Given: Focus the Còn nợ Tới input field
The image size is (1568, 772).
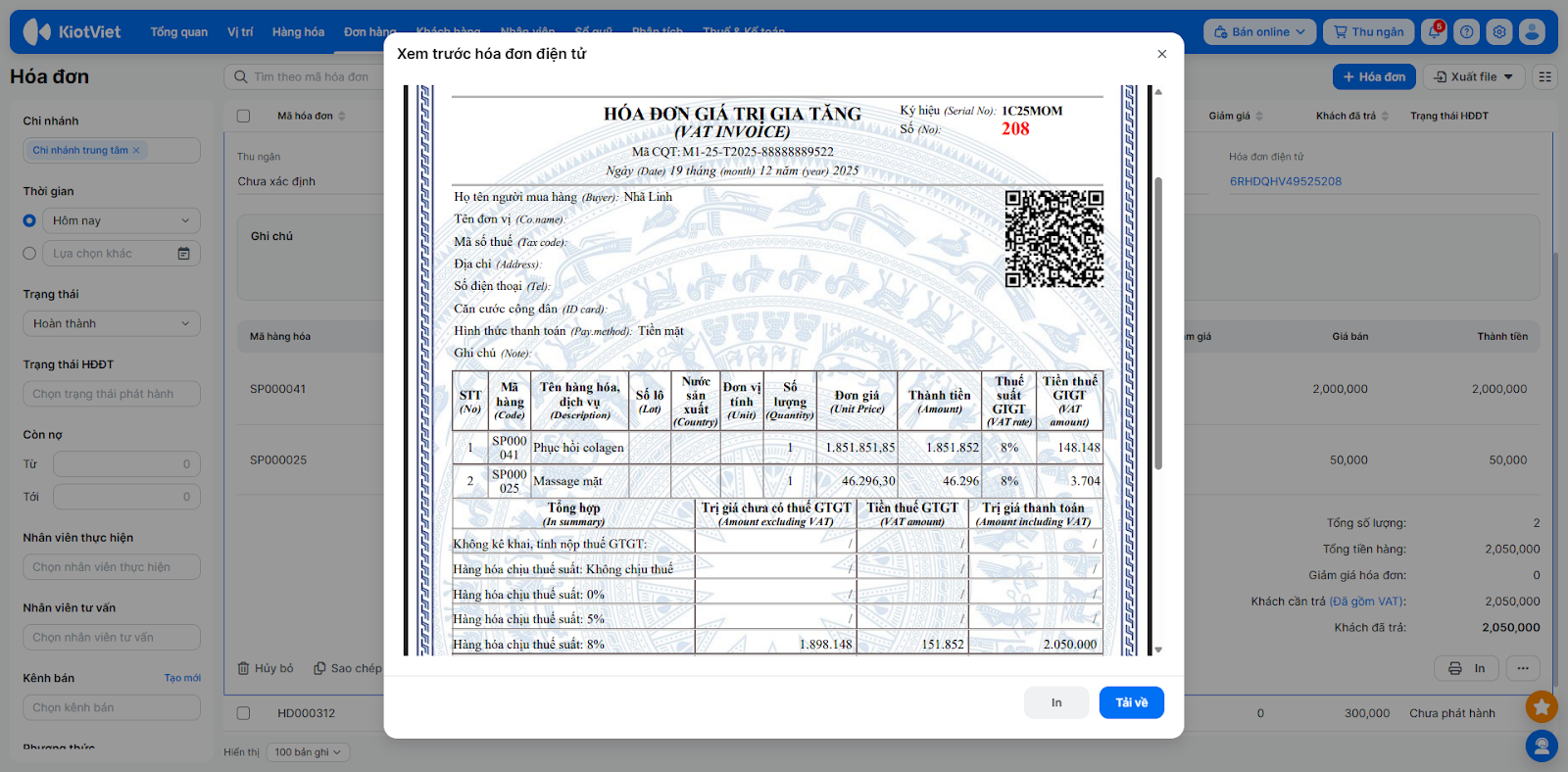Looking at the screenshot, I should point(126,497).
